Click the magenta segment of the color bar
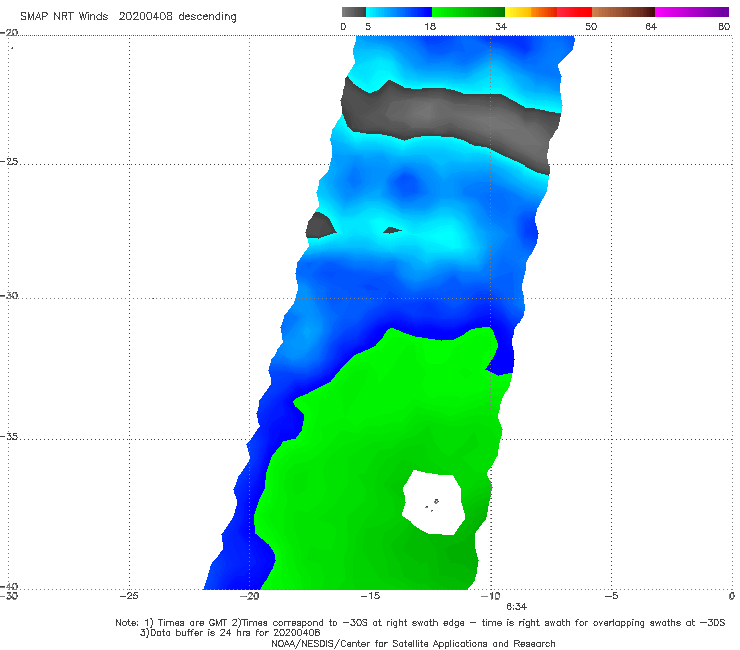The height and width of the screenshot is (650, 740). (692, 12)
